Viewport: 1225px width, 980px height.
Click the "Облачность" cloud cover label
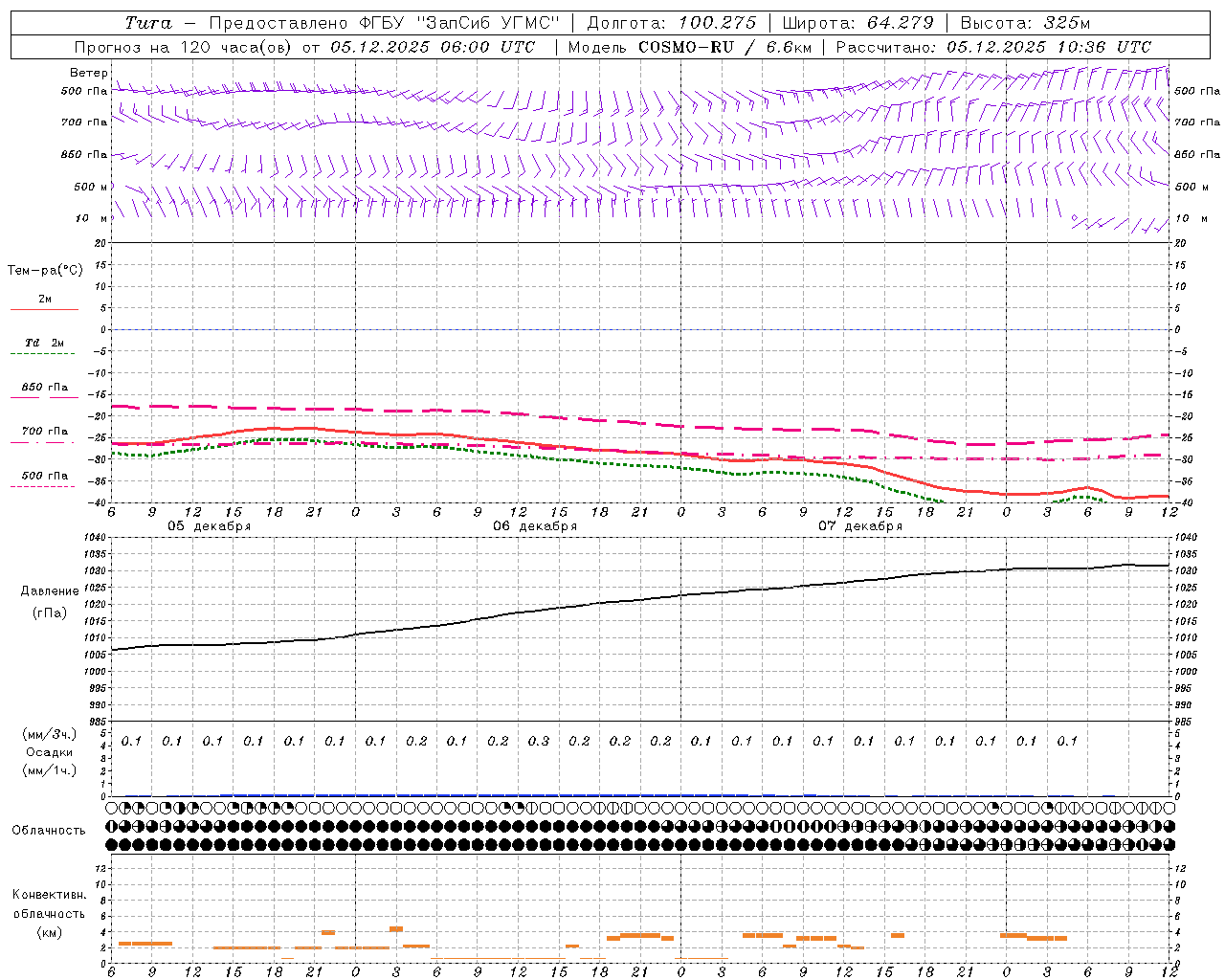tap(49, 830)
